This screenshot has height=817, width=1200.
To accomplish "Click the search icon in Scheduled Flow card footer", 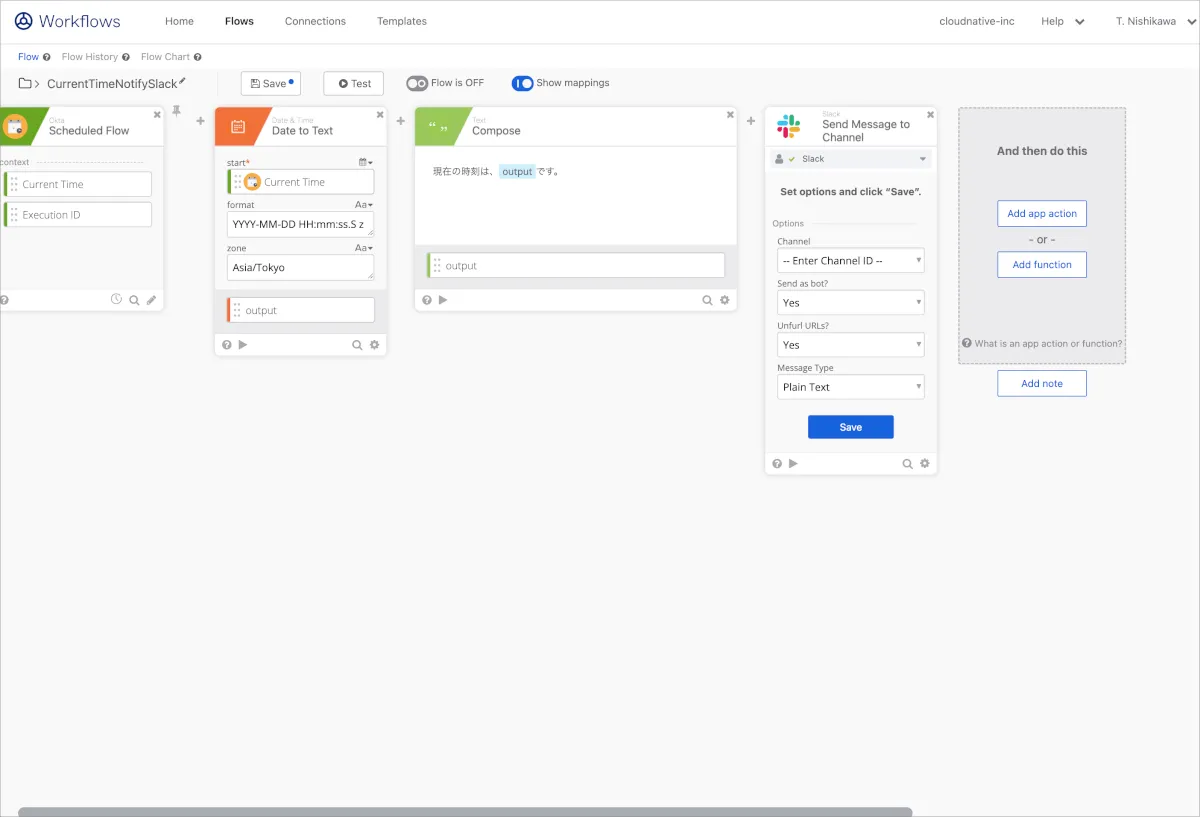I will click(134, 300).
